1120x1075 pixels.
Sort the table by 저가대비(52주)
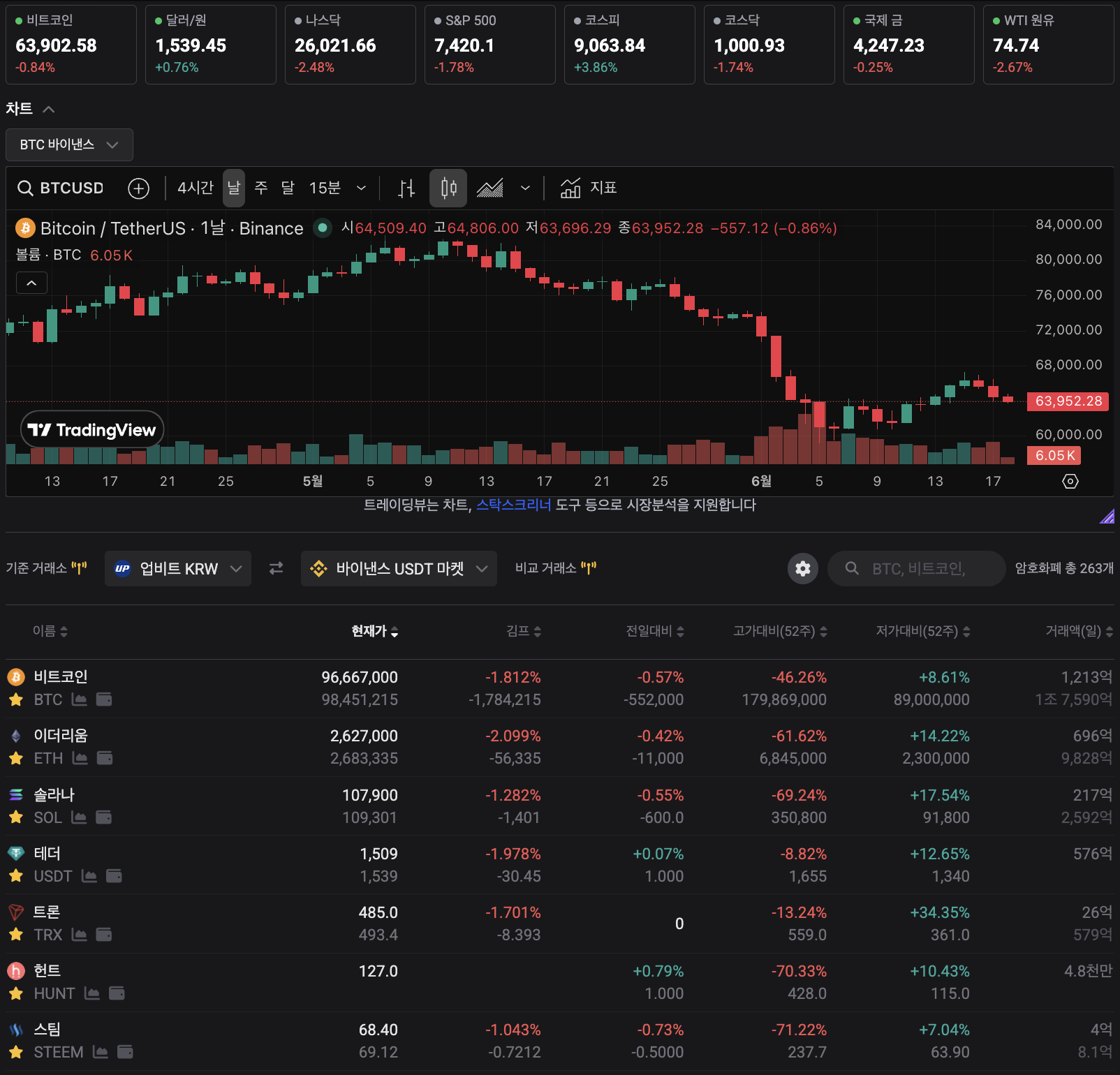point(923,632)
